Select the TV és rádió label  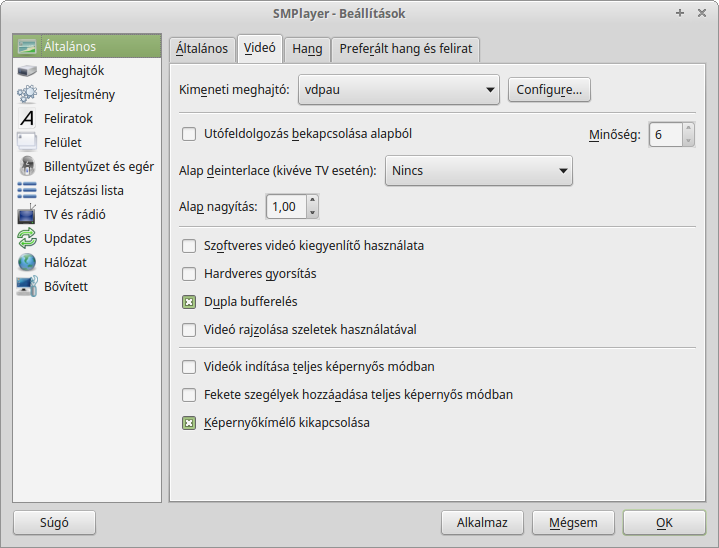pyautogui.click(x=75, y=214)
